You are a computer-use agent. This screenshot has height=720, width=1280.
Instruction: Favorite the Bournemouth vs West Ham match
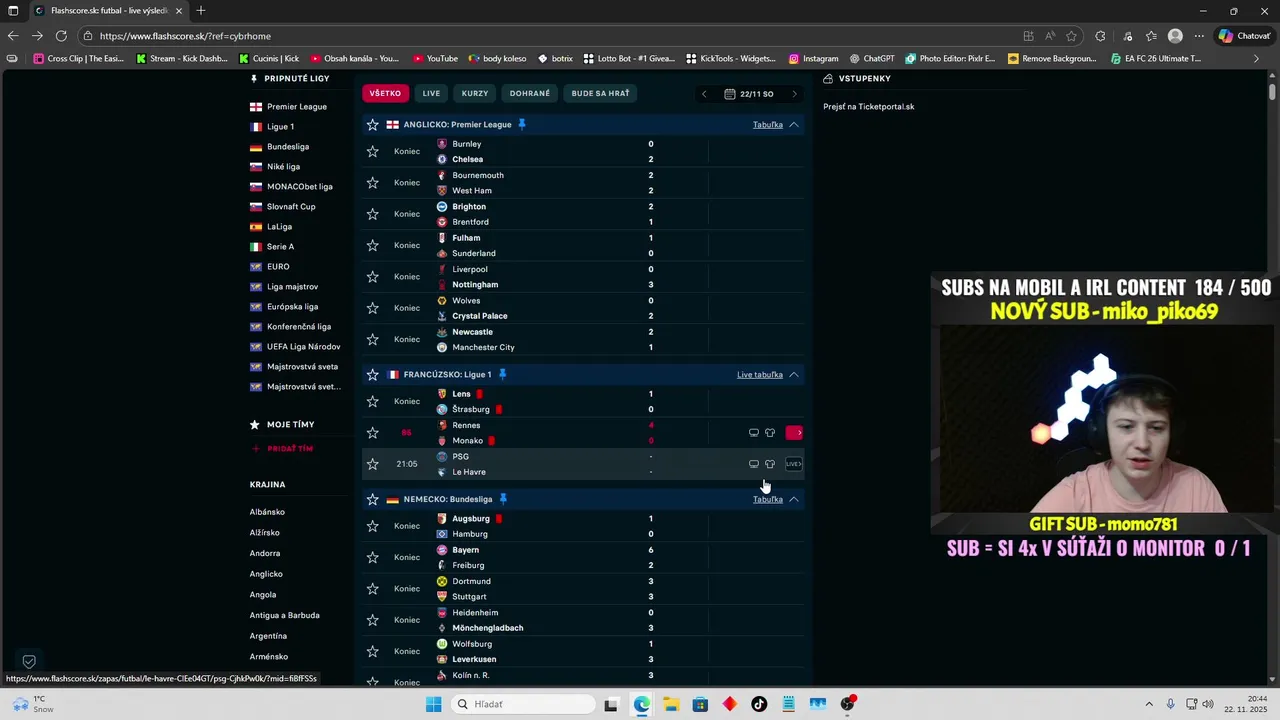coord(373,183)
